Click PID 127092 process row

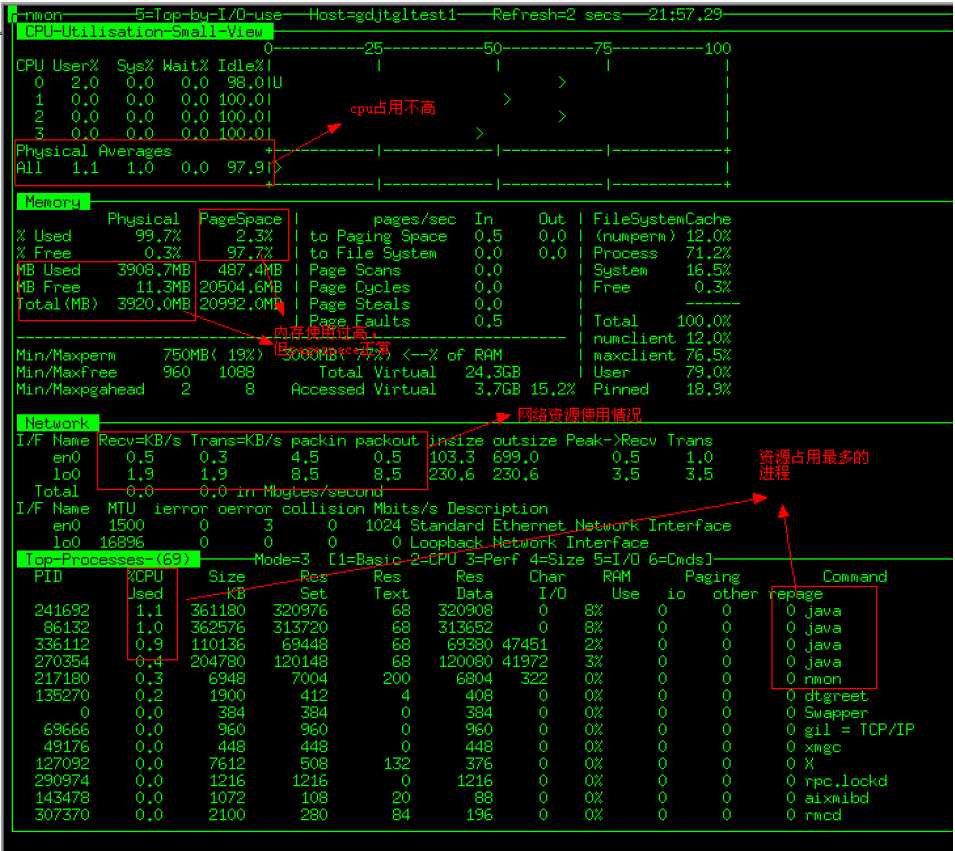tap(62, 764)
